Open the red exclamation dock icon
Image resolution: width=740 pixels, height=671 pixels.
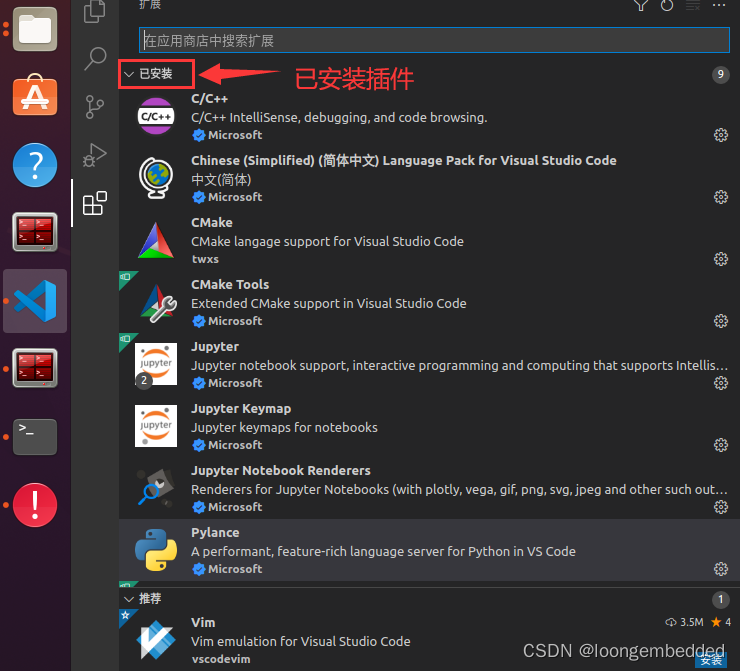pos(35,505)
